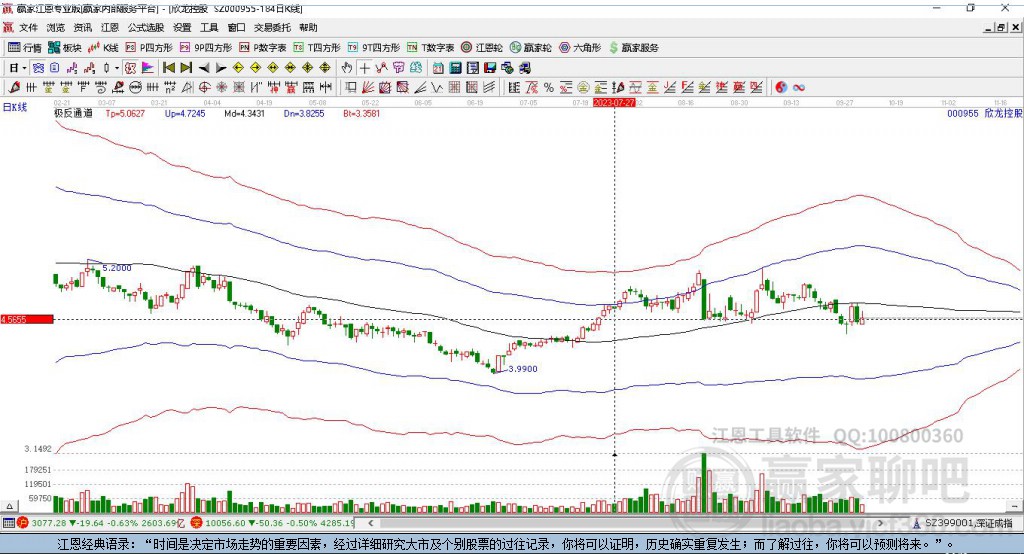Viewport: 1024px width, 554px height.
Task: Click the red-blue yin-yang icon
Action: pyautogui.click(x=781, y=88)
